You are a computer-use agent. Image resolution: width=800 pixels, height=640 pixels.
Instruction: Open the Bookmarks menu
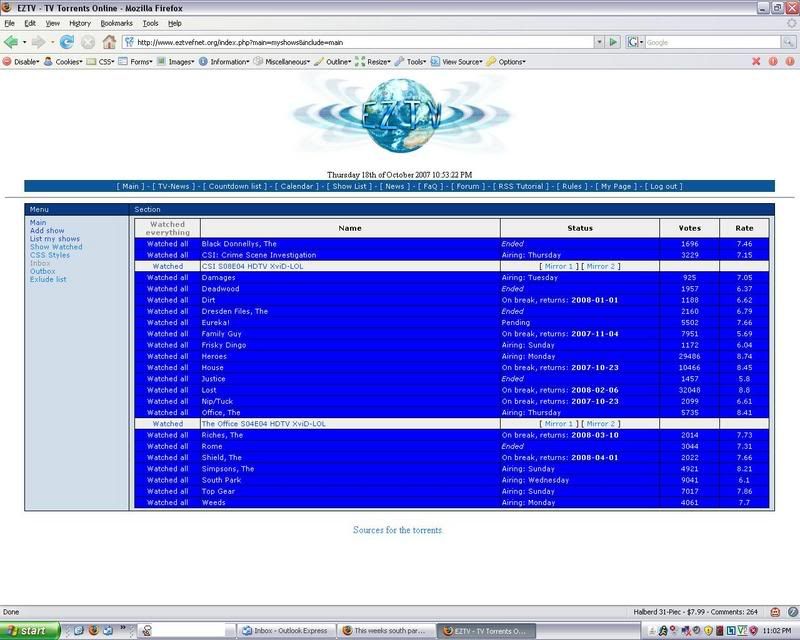click(x=116, y=23)
